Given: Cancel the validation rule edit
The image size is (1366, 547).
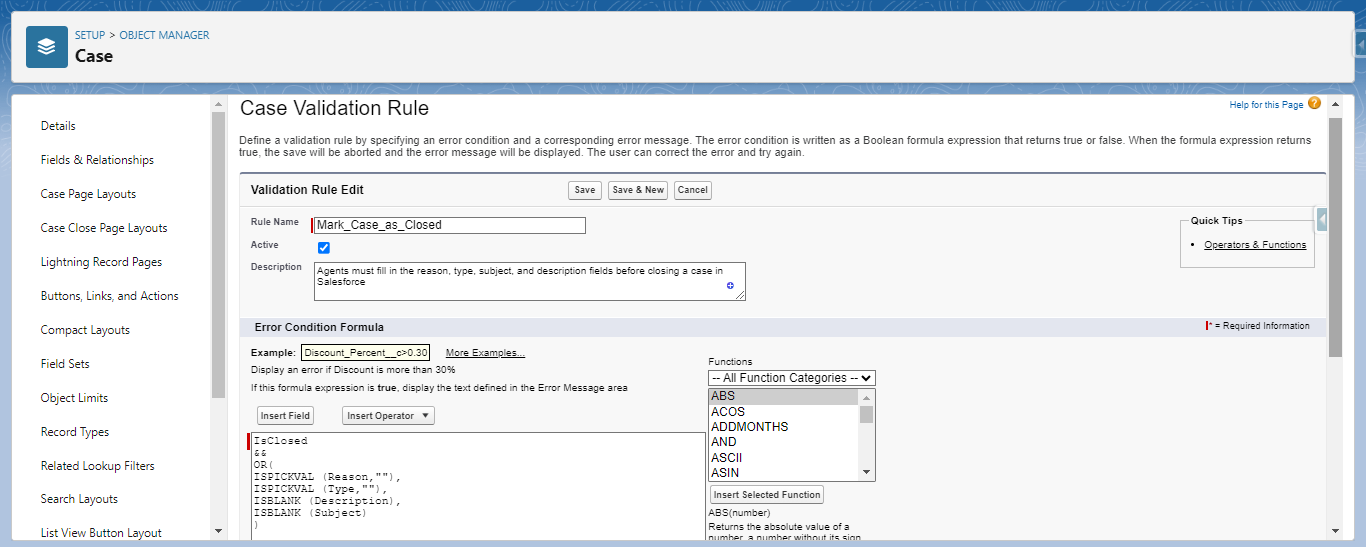Looking at the screenshot, I should click(692, 190).
